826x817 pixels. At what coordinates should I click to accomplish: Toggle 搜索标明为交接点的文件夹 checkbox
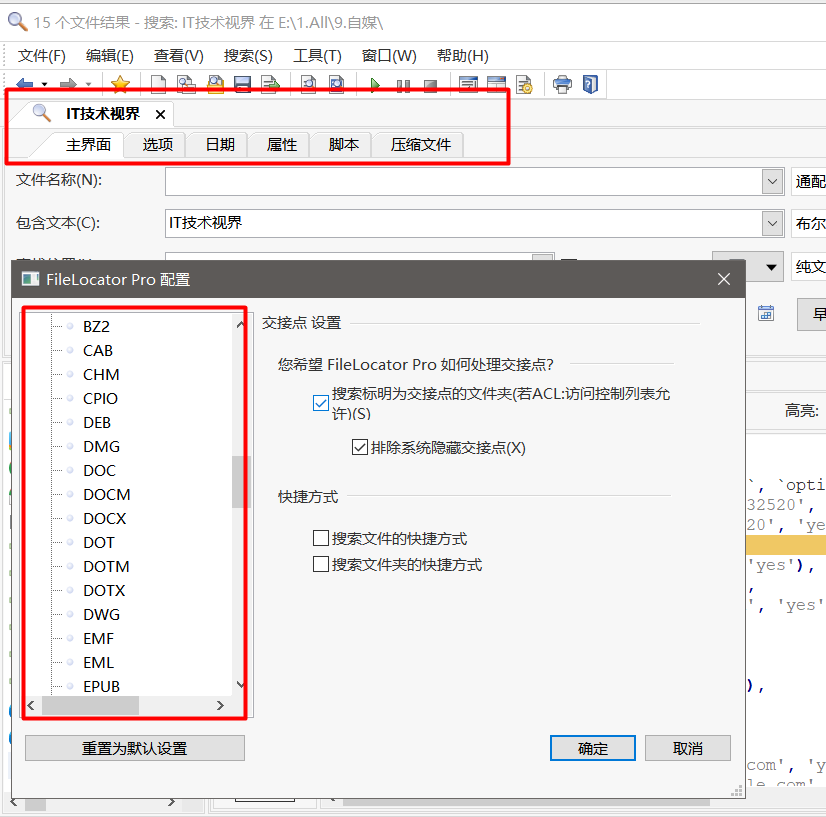[321, 403]
